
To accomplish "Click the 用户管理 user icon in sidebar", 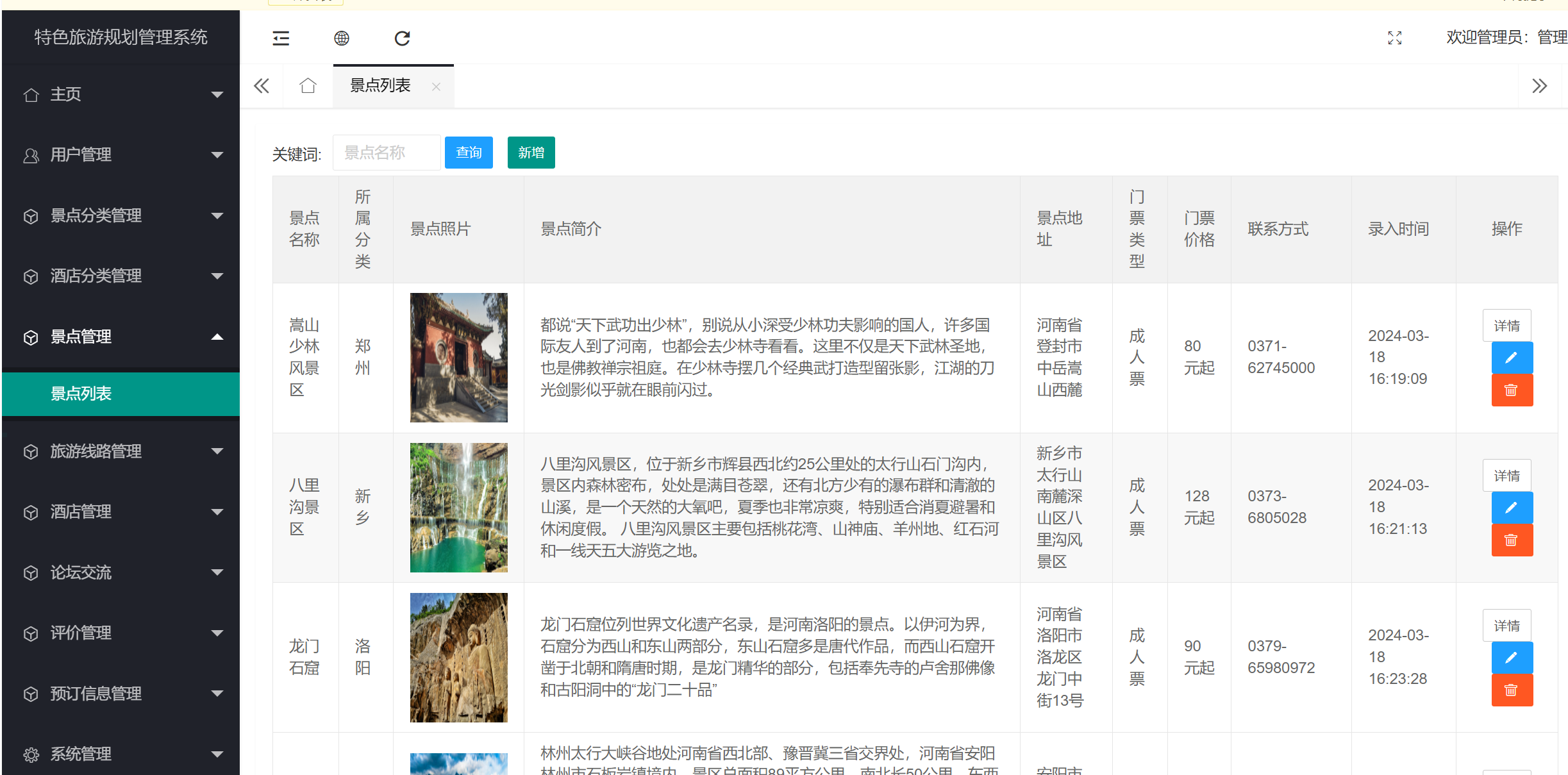I will [x=31, y=154].
